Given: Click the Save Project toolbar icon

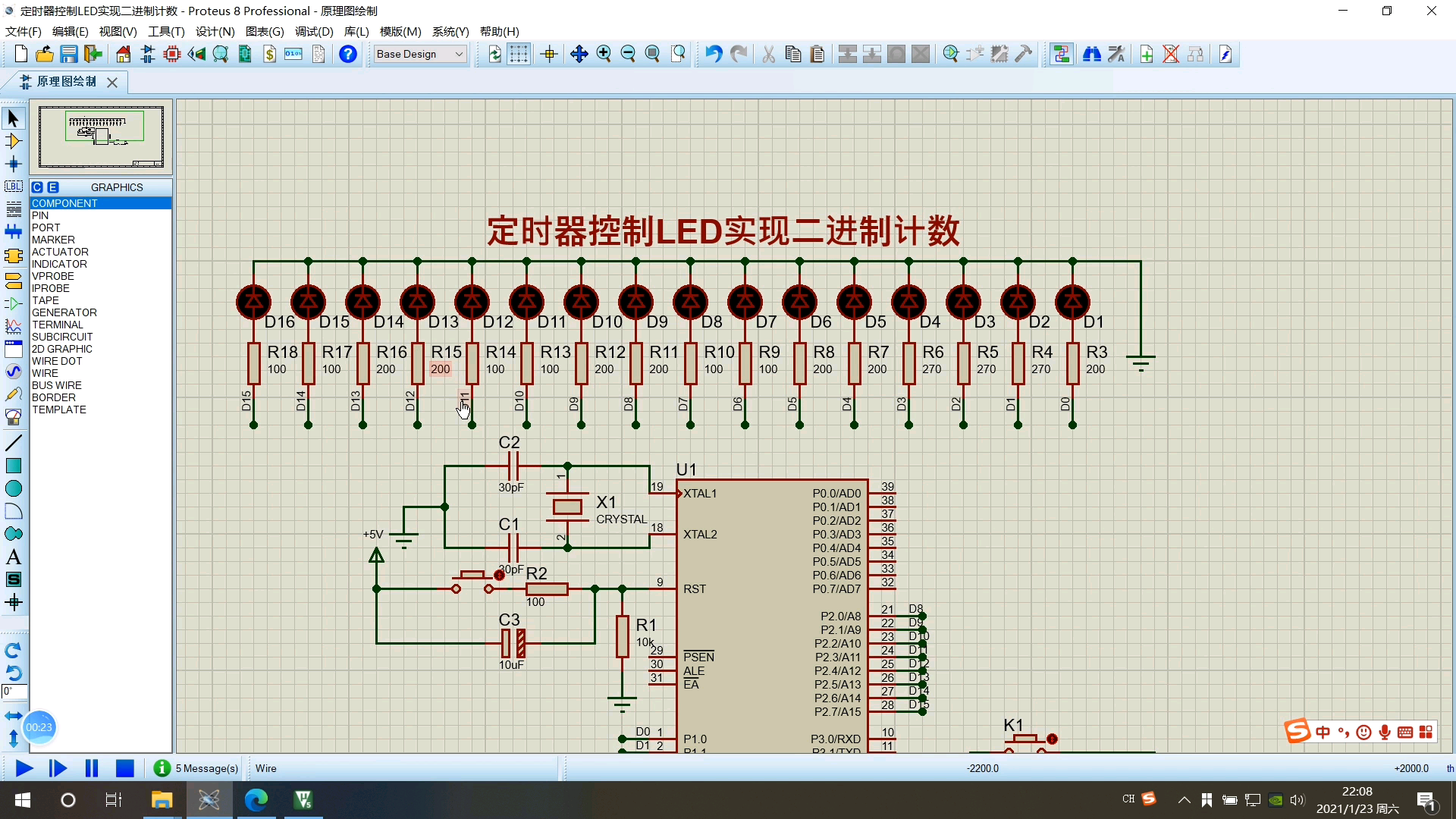Looking at the screenshot, I should [x=69, y=54].
